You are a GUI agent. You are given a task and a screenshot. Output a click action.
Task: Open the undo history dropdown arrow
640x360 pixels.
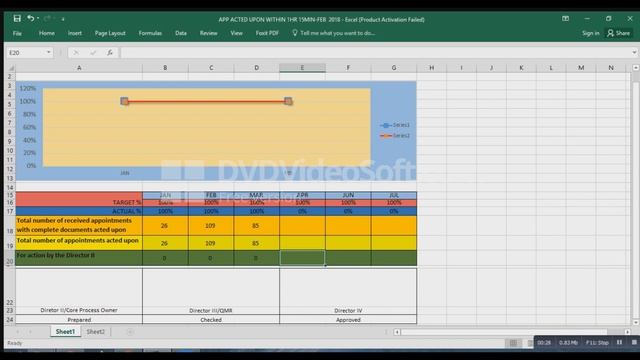pos(38,18)
